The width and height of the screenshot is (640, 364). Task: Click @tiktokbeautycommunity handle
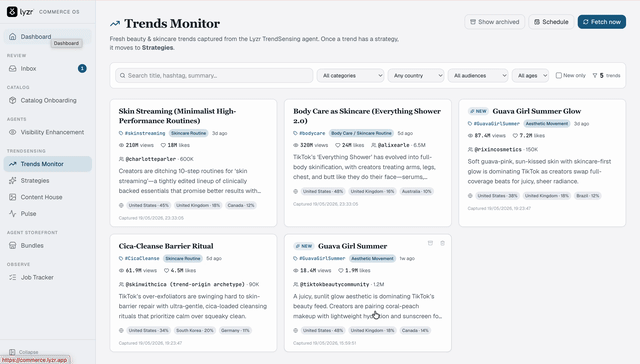tap(334, 284)
